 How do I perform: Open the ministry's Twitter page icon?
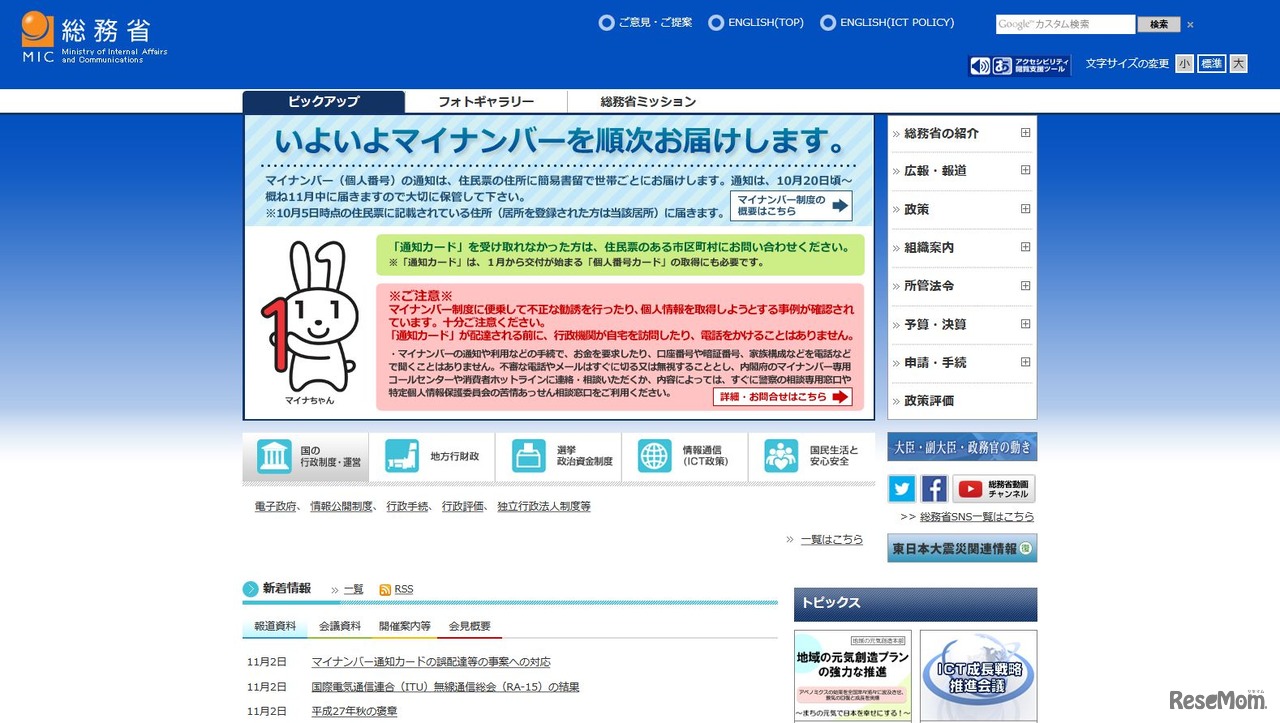click(901, 488)
